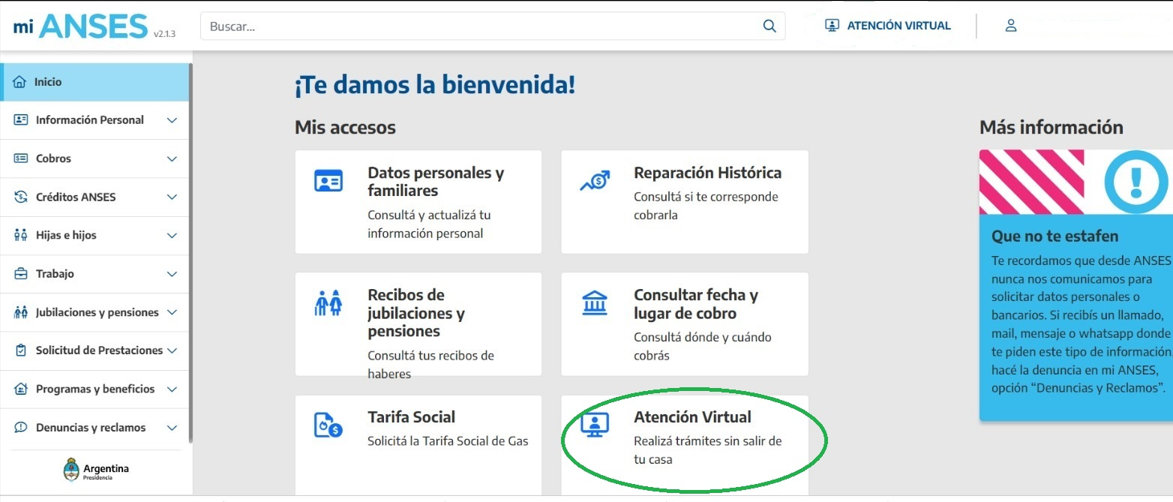Click the Reparación Histórica arrow-dollar icon

[595, 180]
